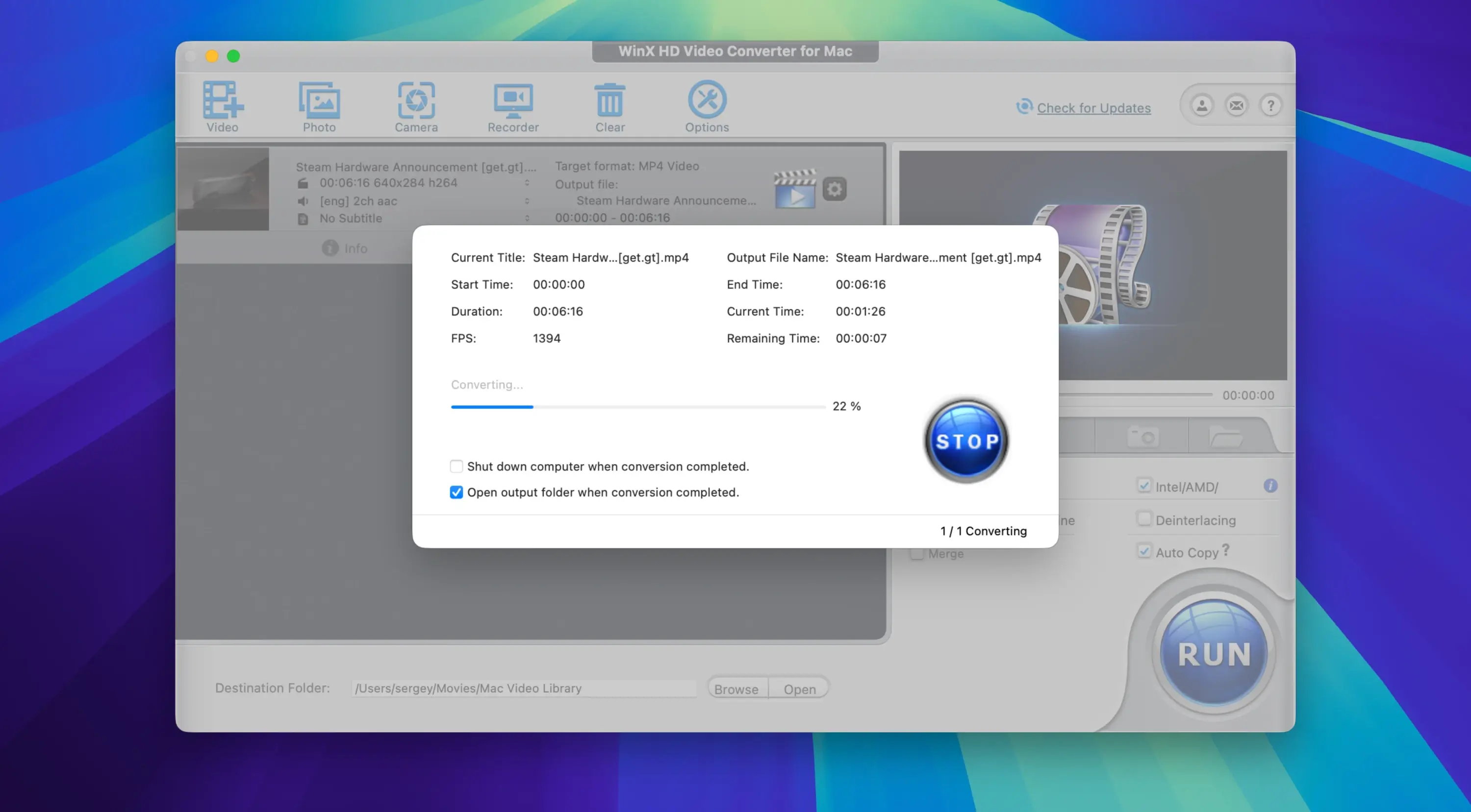Image resolution: width=1471 pixels, height=812 pixels.
Task: Click the clapperboard output format icon
Action: [x=795, y=188]
